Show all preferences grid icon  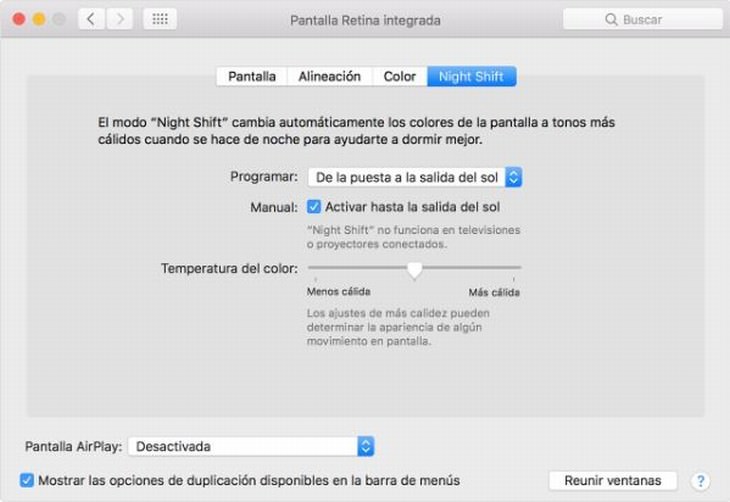coord(160,19)
